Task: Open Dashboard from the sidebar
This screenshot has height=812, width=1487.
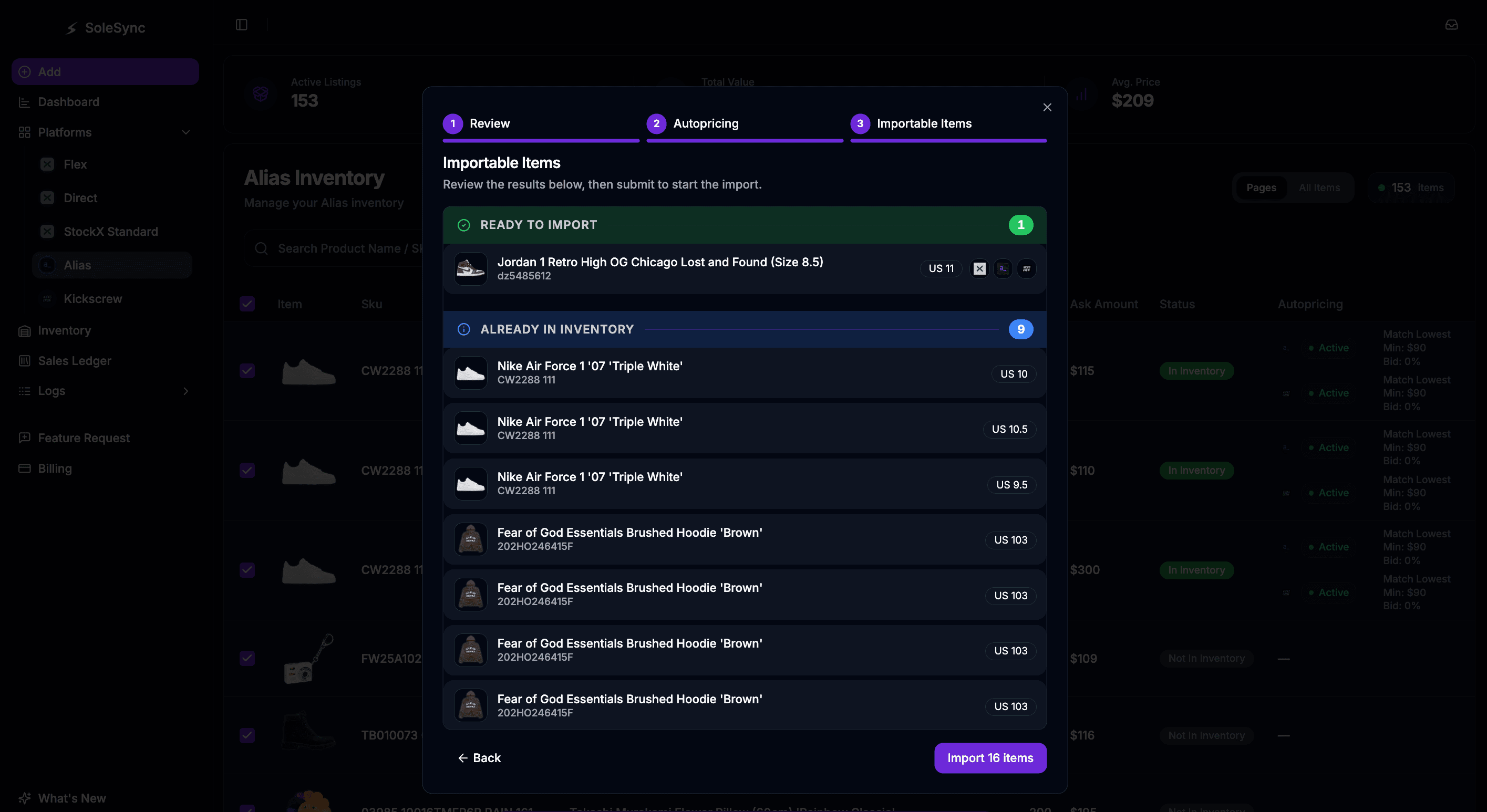Action: tap(105, 102)
